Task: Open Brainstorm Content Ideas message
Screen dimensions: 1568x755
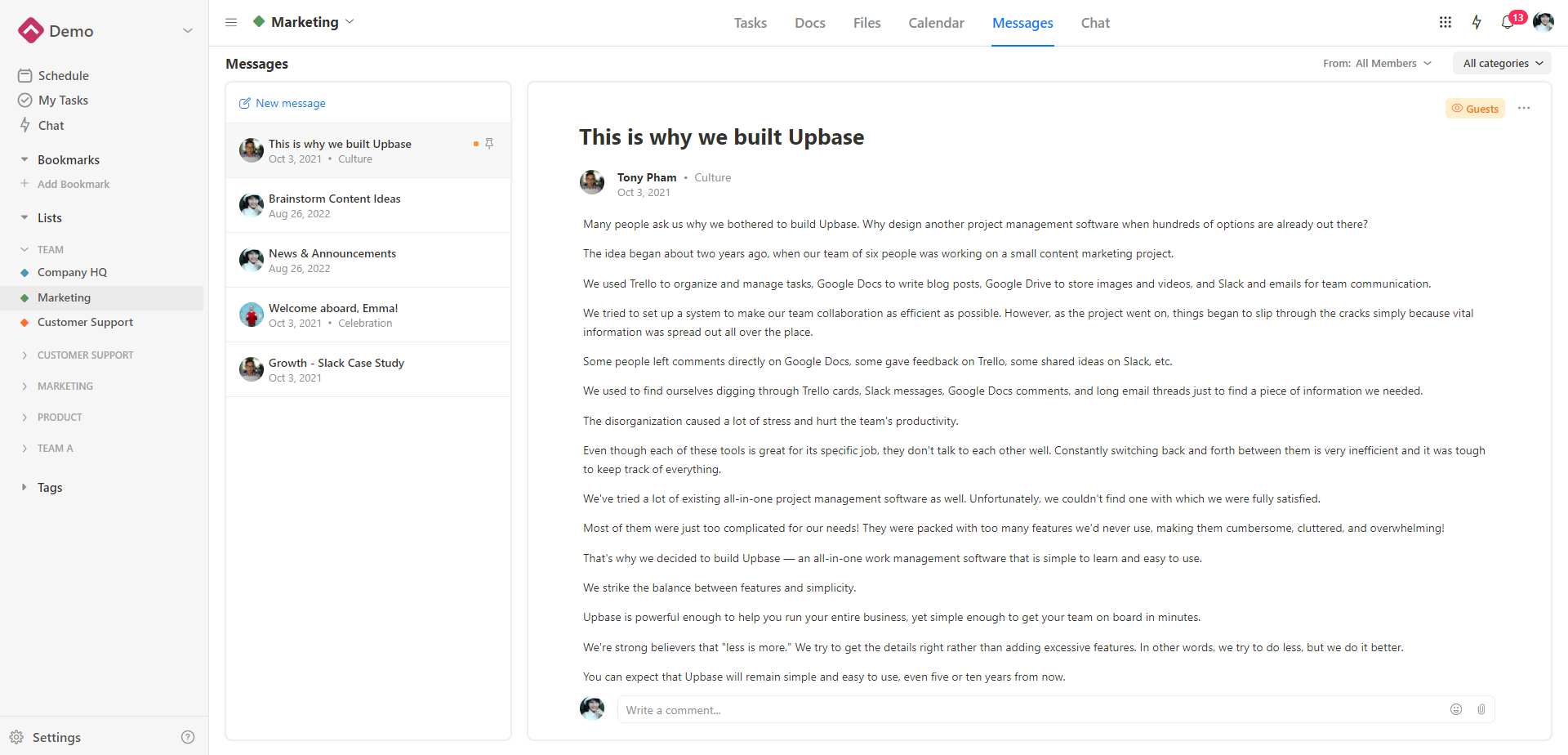Action: [x=368, y=205]
